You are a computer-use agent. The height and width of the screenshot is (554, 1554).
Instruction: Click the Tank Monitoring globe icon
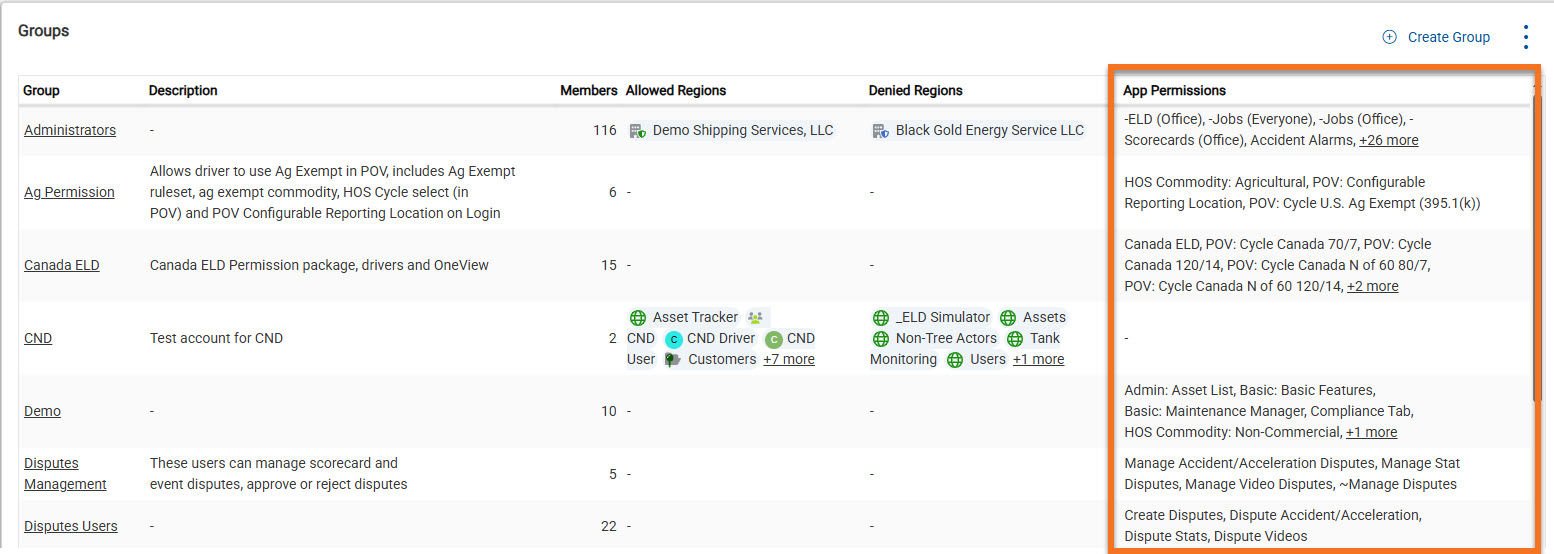pyautogui.click(x=1015, y=339)
